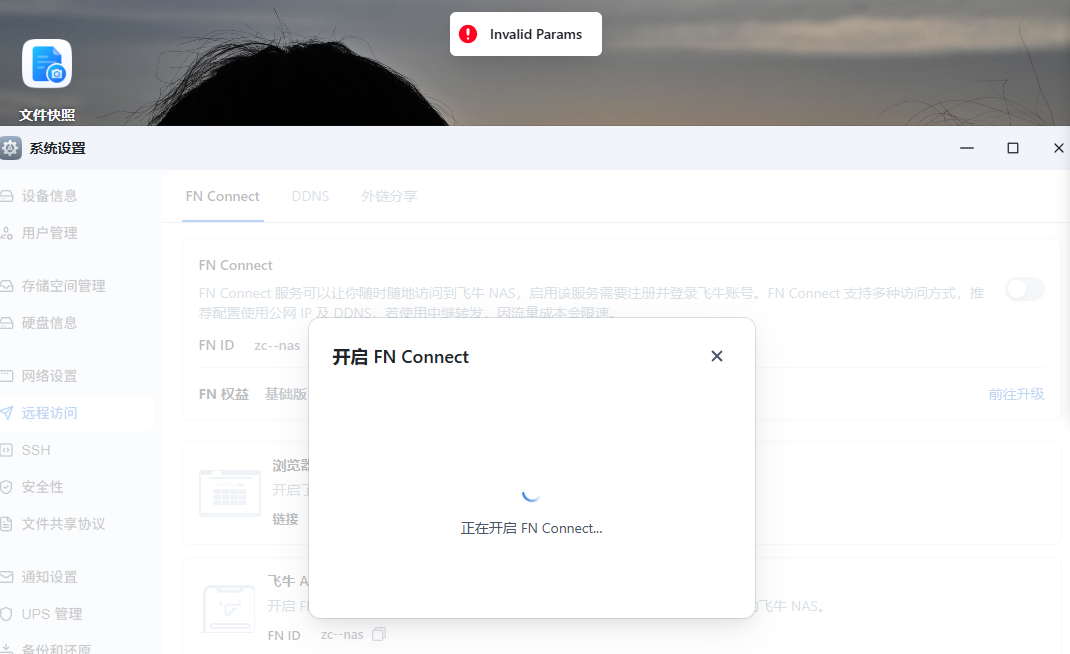Click the 基础版 plan label
Screen dimensions: 1070x654
(286, 394)
